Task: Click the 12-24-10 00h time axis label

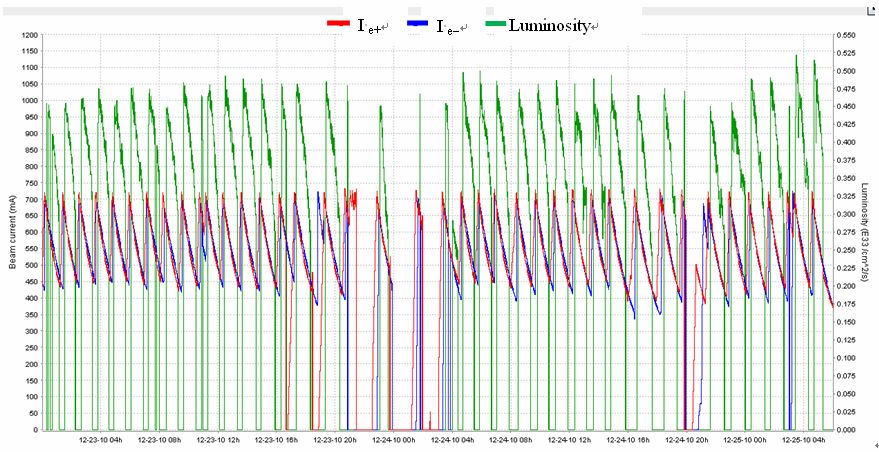Action: (x=394, y=439)
